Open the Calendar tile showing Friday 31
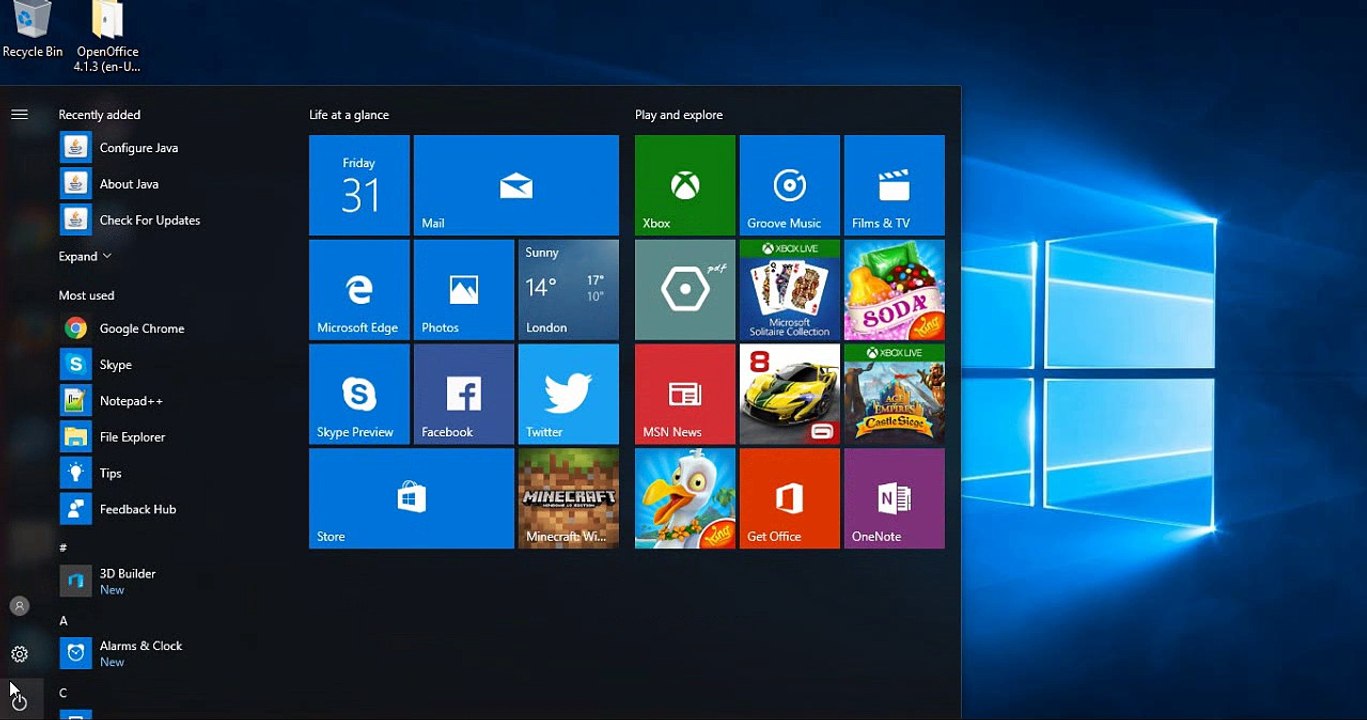Screen dimensions: 1367x720 click(359, 185)
